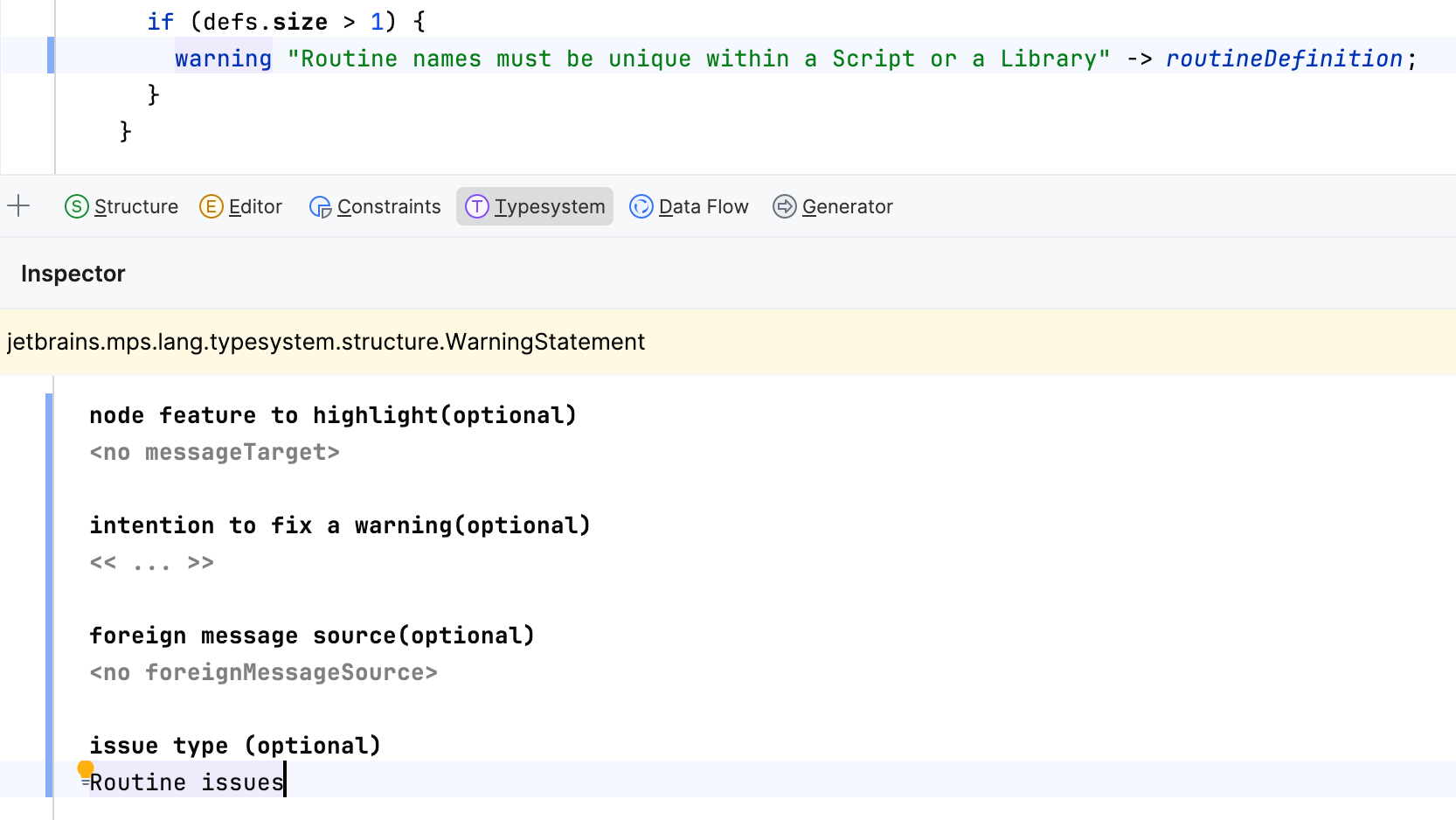Click the Routine issues text field
Screen dimensions: 1456x820
186,782
